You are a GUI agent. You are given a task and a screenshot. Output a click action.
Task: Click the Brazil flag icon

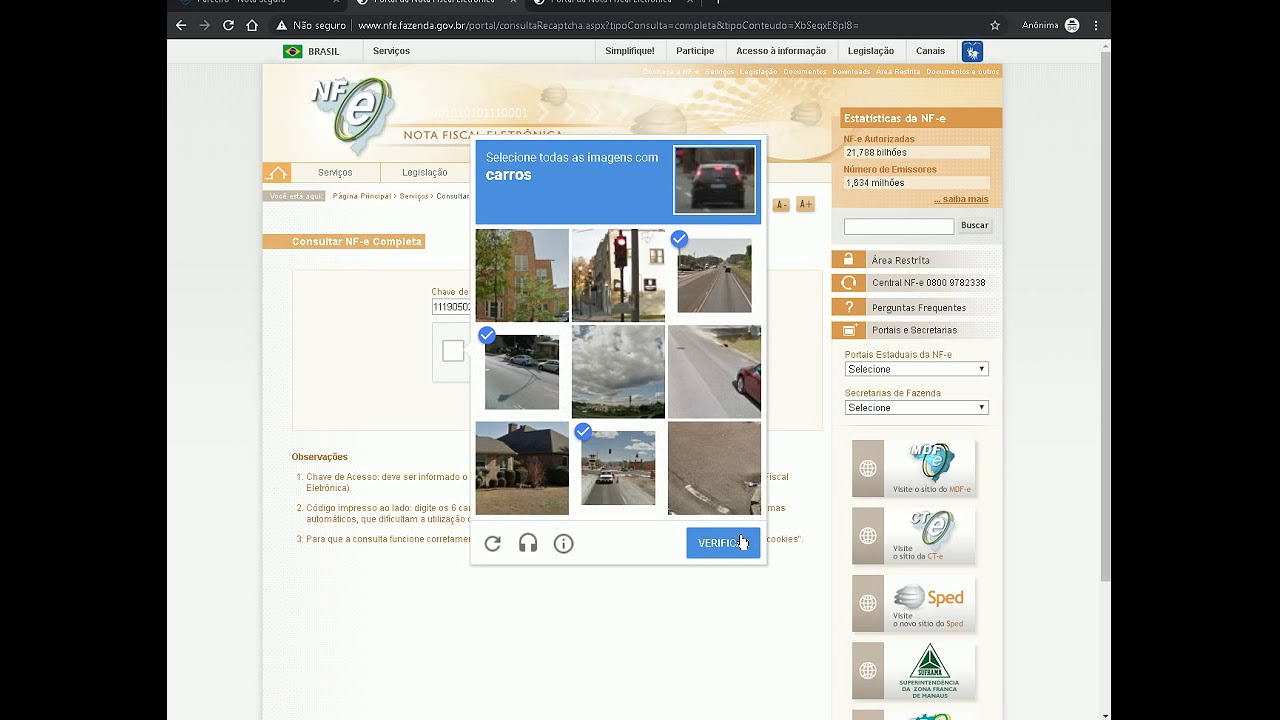(x=292, y=51)
